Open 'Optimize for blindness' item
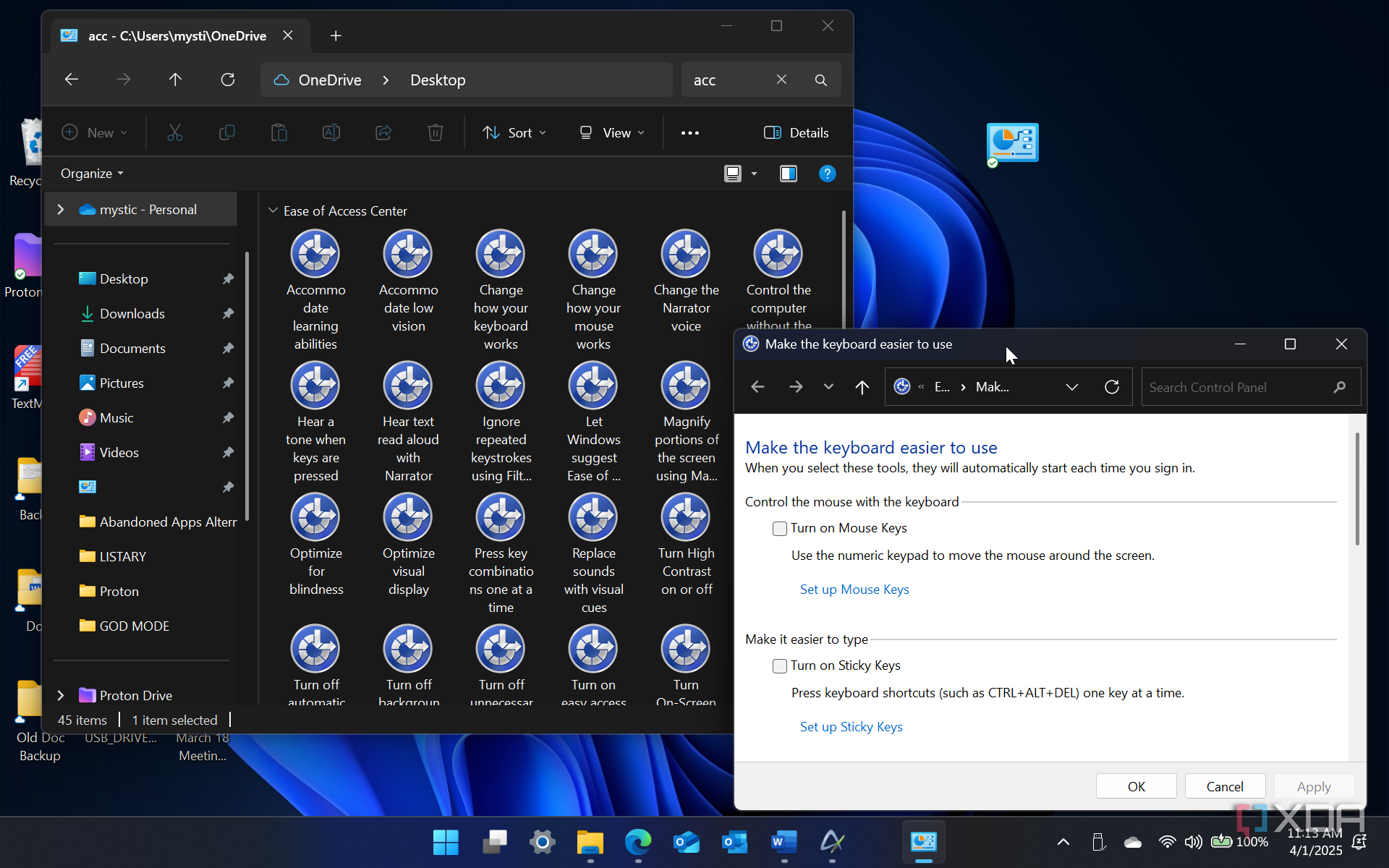This screenshot has width=1389, height=868. coord(315,545)
